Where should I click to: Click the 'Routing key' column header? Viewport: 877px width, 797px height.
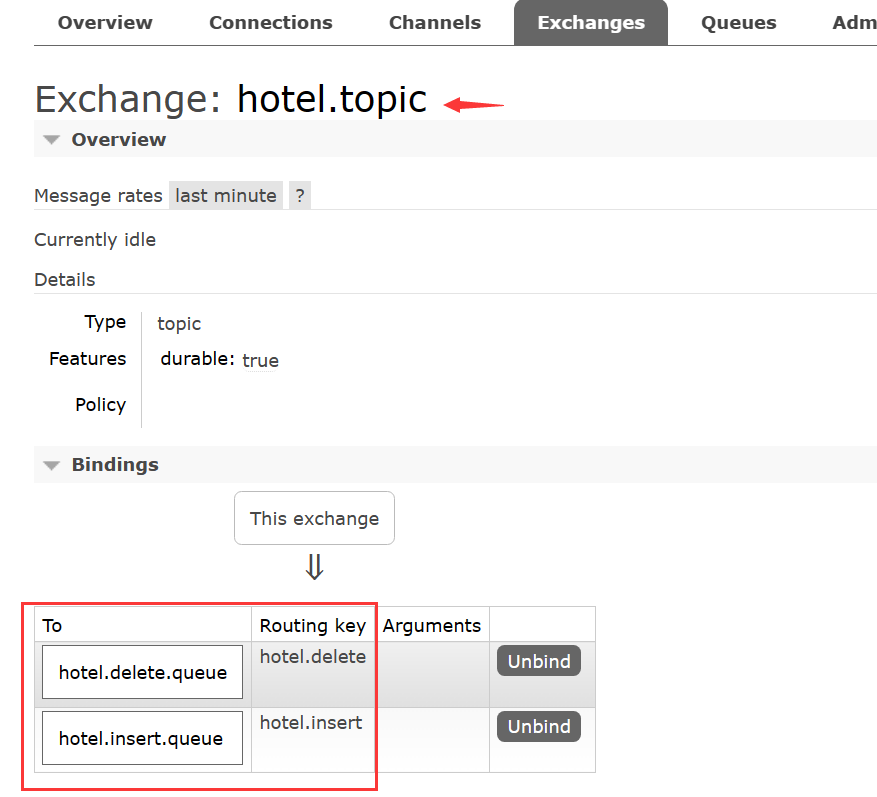pos(313,626)
